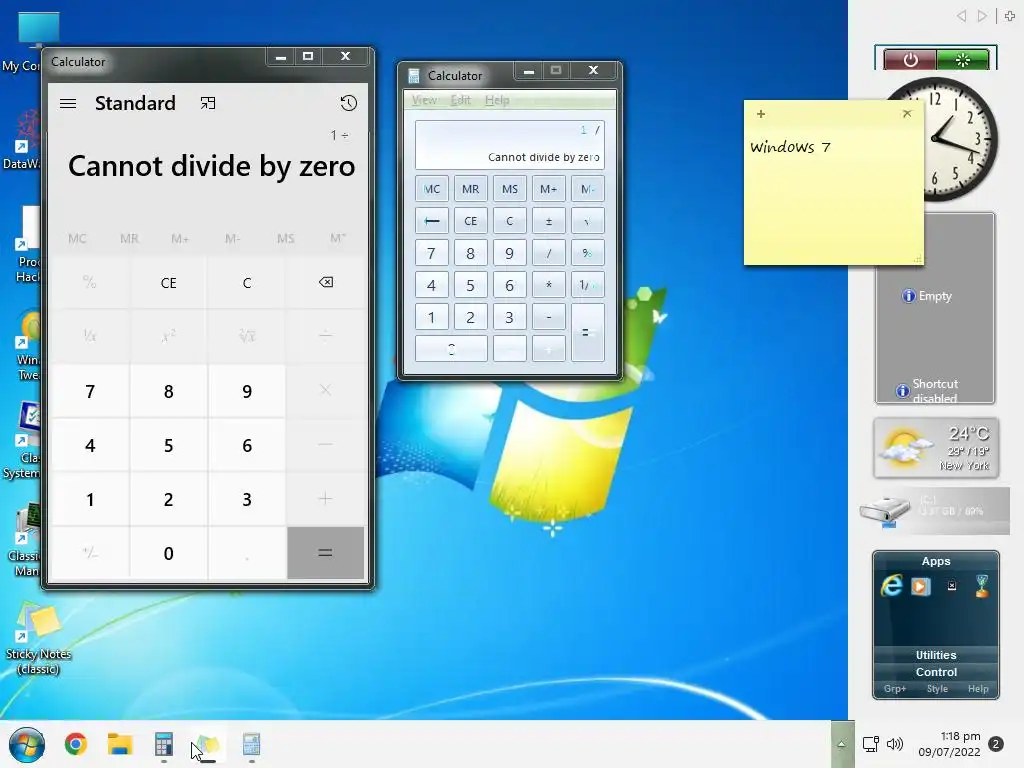Tap digit 0 in the modern Standard calculator
Viewport: 1024px width, 768px height.
pos(168,553)
